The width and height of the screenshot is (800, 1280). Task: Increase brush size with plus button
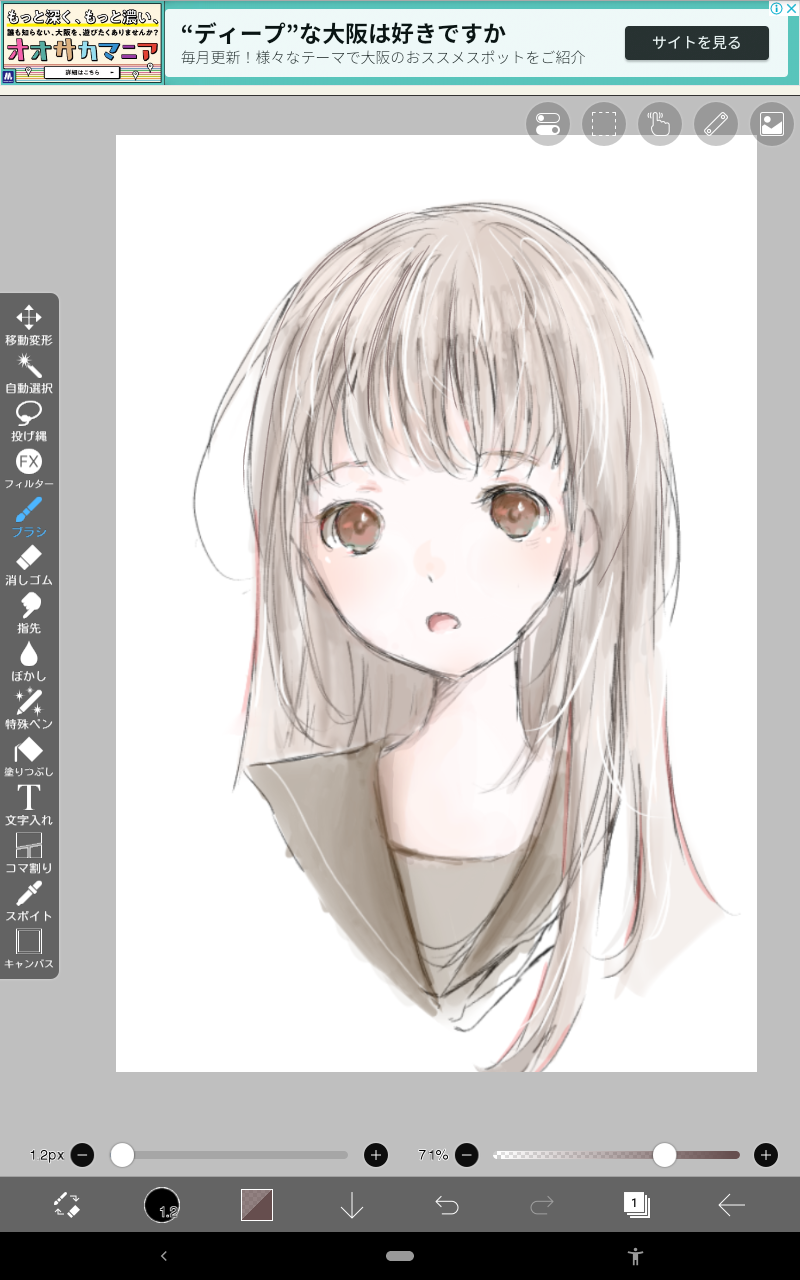376,1155
